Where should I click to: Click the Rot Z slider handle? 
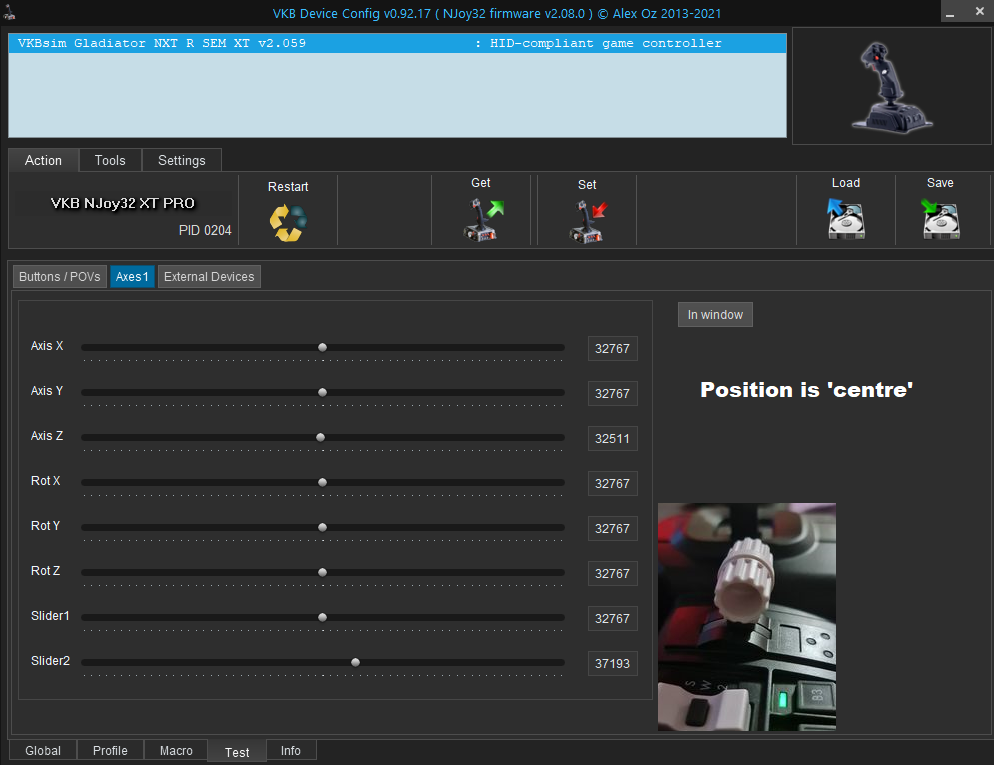click(323, 572)
